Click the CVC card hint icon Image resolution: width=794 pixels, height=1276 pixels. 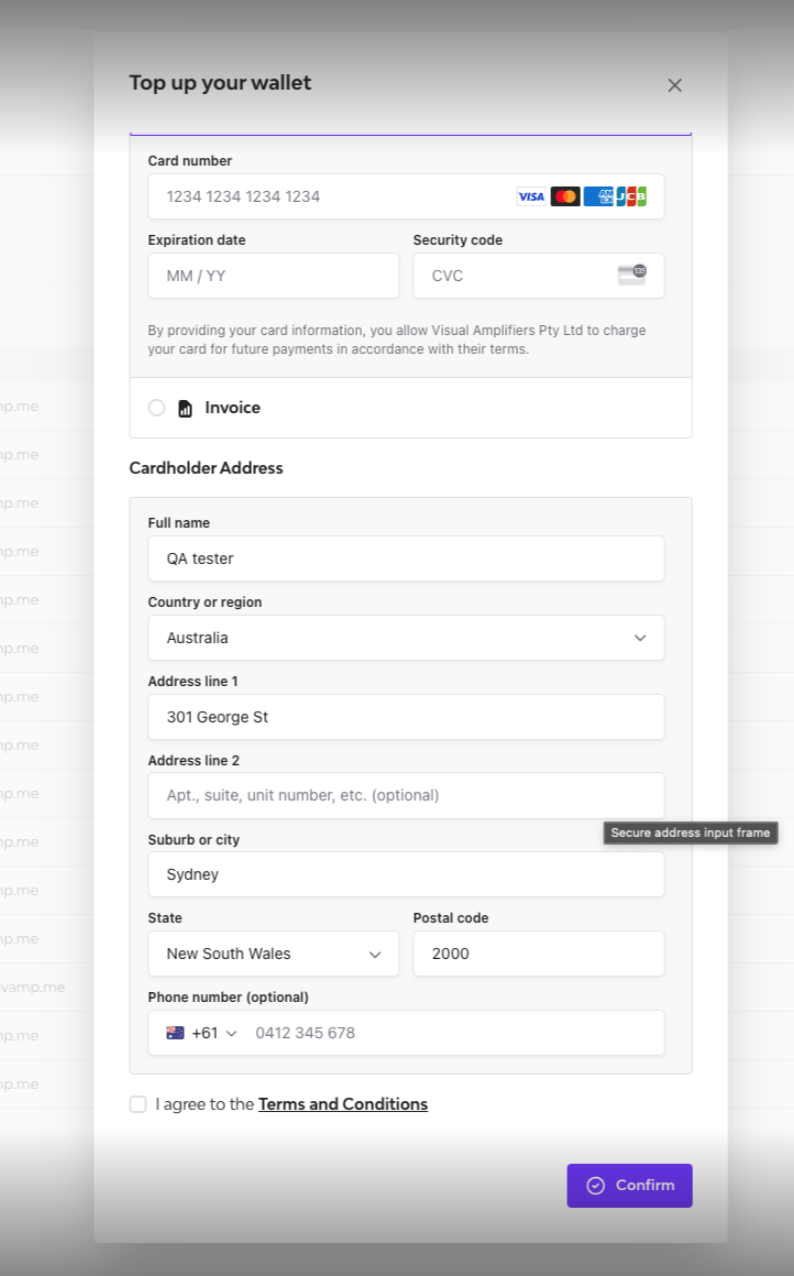[x=632, y=275]
